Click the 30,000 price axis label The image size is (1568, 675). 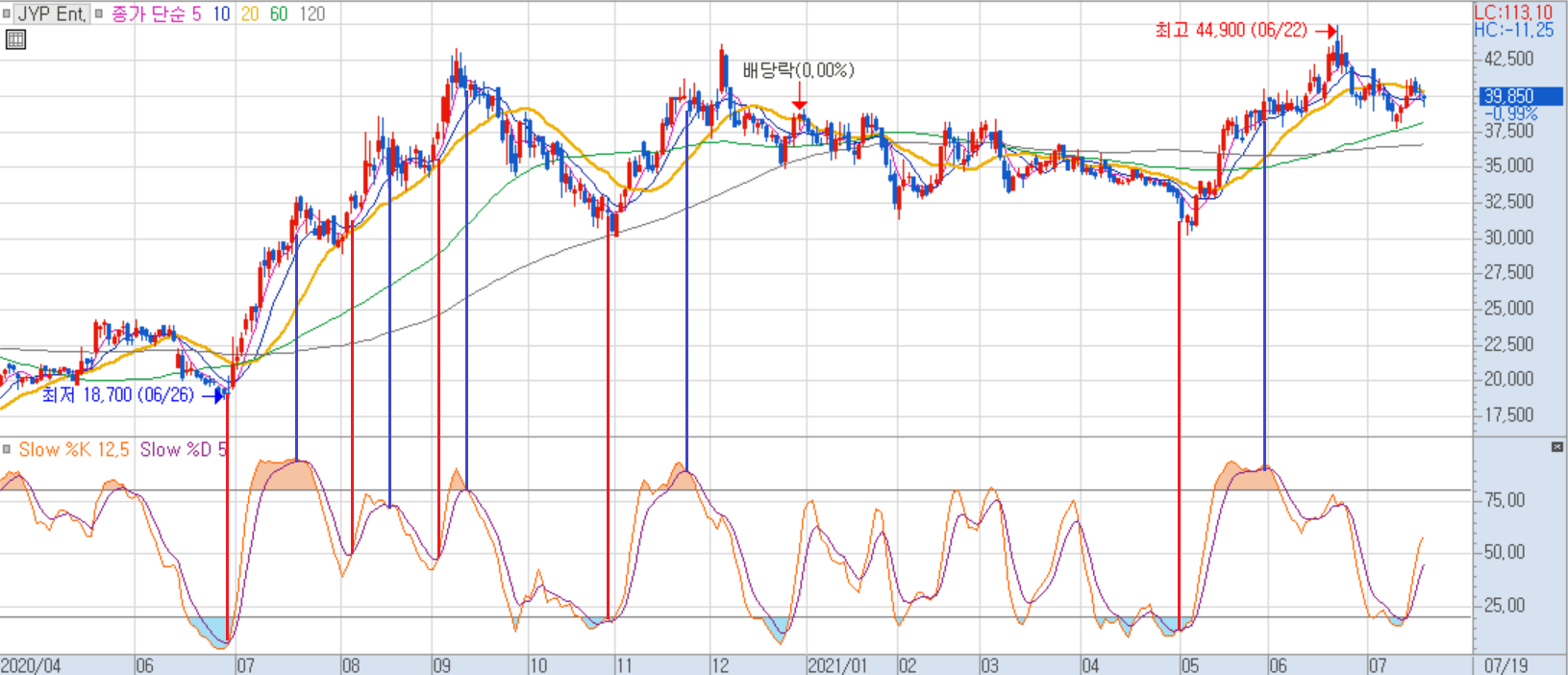(1509, 237)
